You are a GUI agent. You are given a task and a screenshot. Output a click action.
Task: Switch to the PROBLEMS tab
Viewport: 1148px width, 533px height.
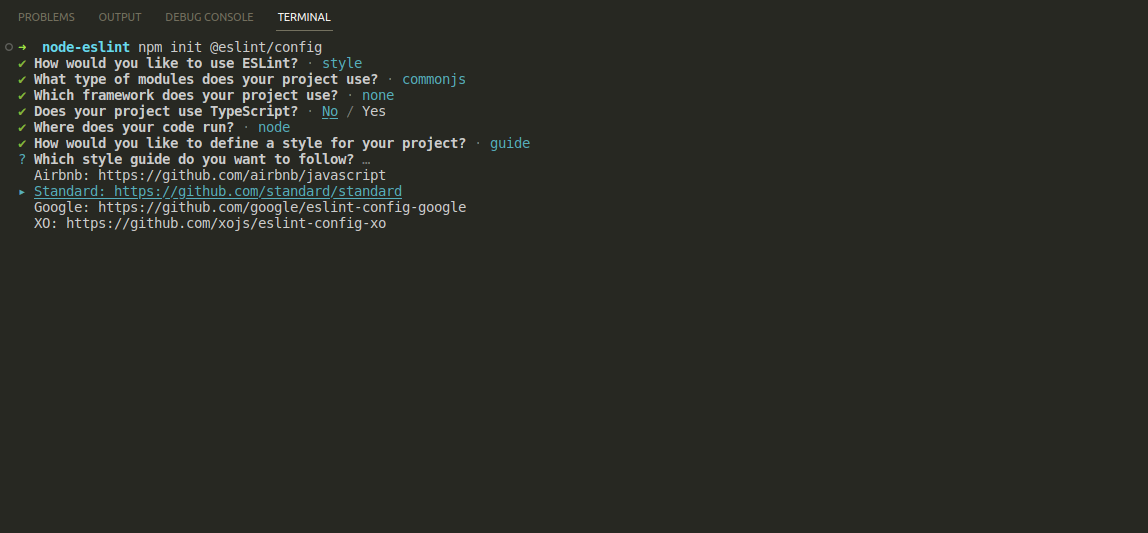(x=46, y=17)
